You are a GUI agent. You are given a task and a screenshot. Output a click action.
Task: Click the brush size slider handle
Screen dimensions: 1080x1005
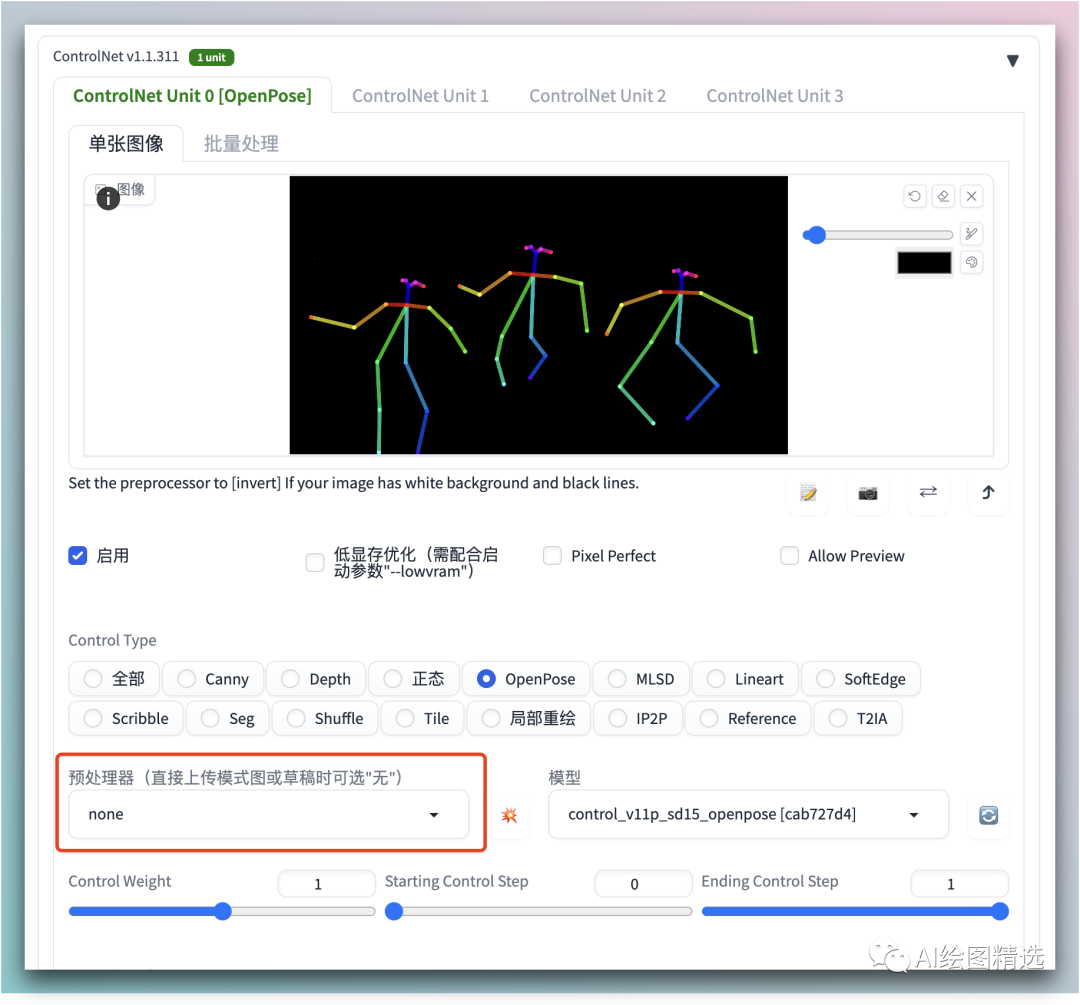(x=816, y=235)
